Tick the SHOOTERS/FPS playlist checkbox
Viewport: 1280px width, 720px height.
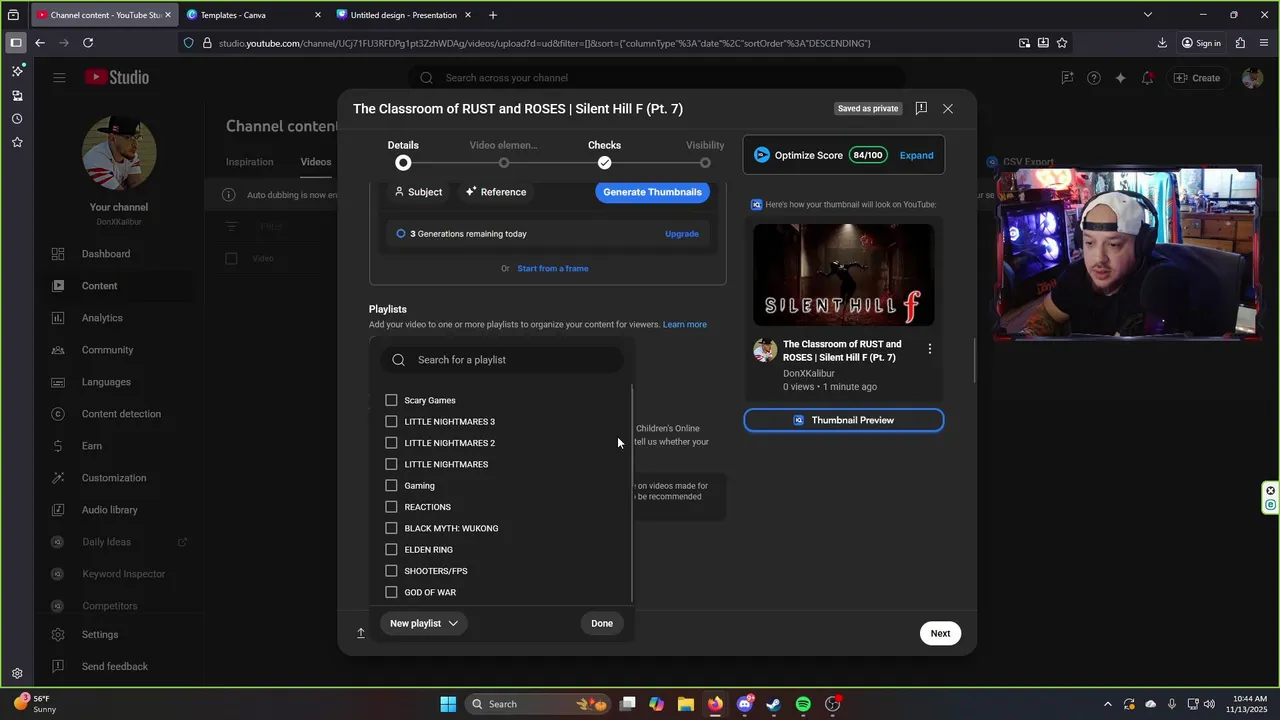pos(391,571)
